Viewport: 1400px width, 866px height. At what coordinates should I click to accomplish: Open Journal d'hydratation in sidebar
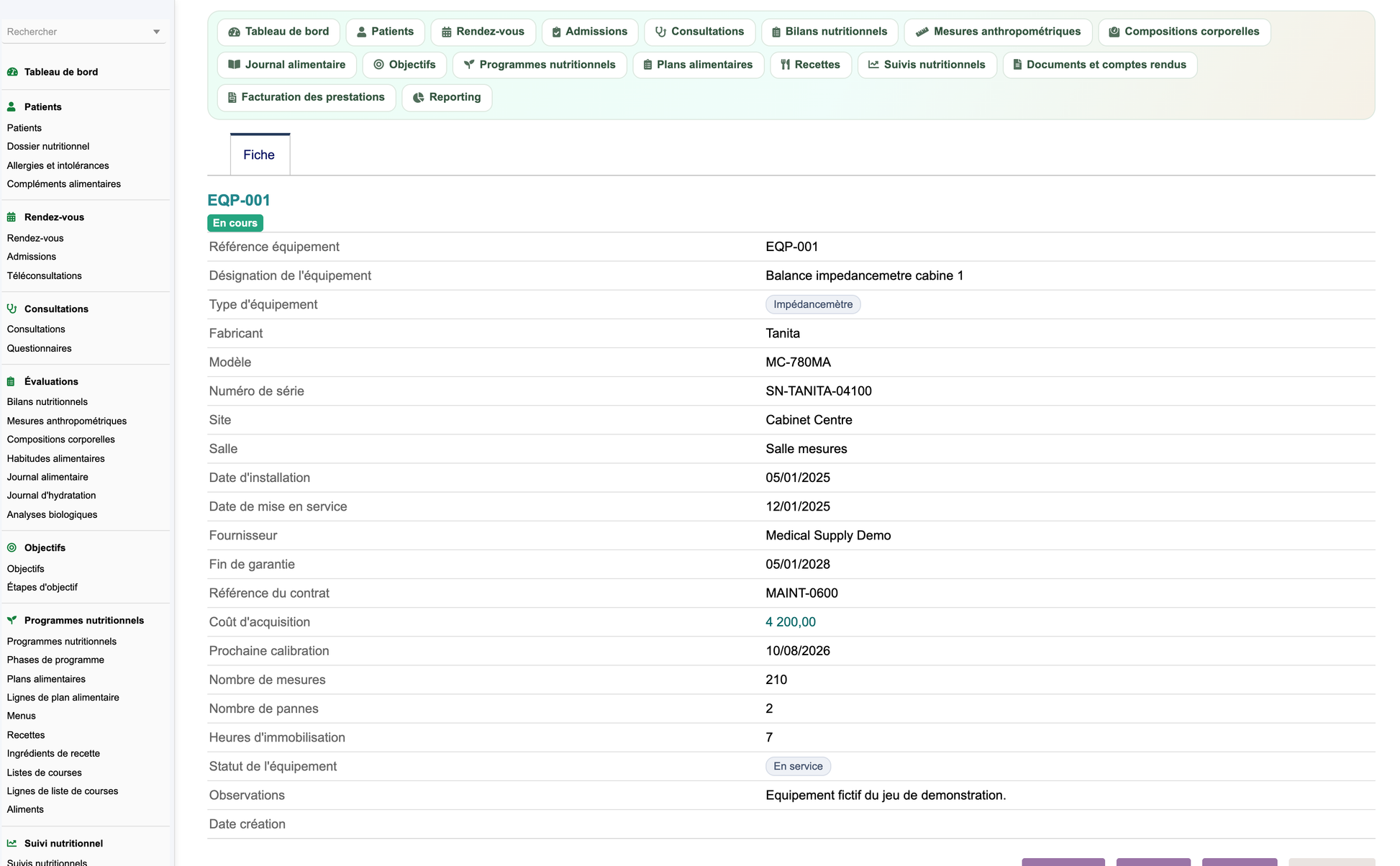[x=52, y=496]
